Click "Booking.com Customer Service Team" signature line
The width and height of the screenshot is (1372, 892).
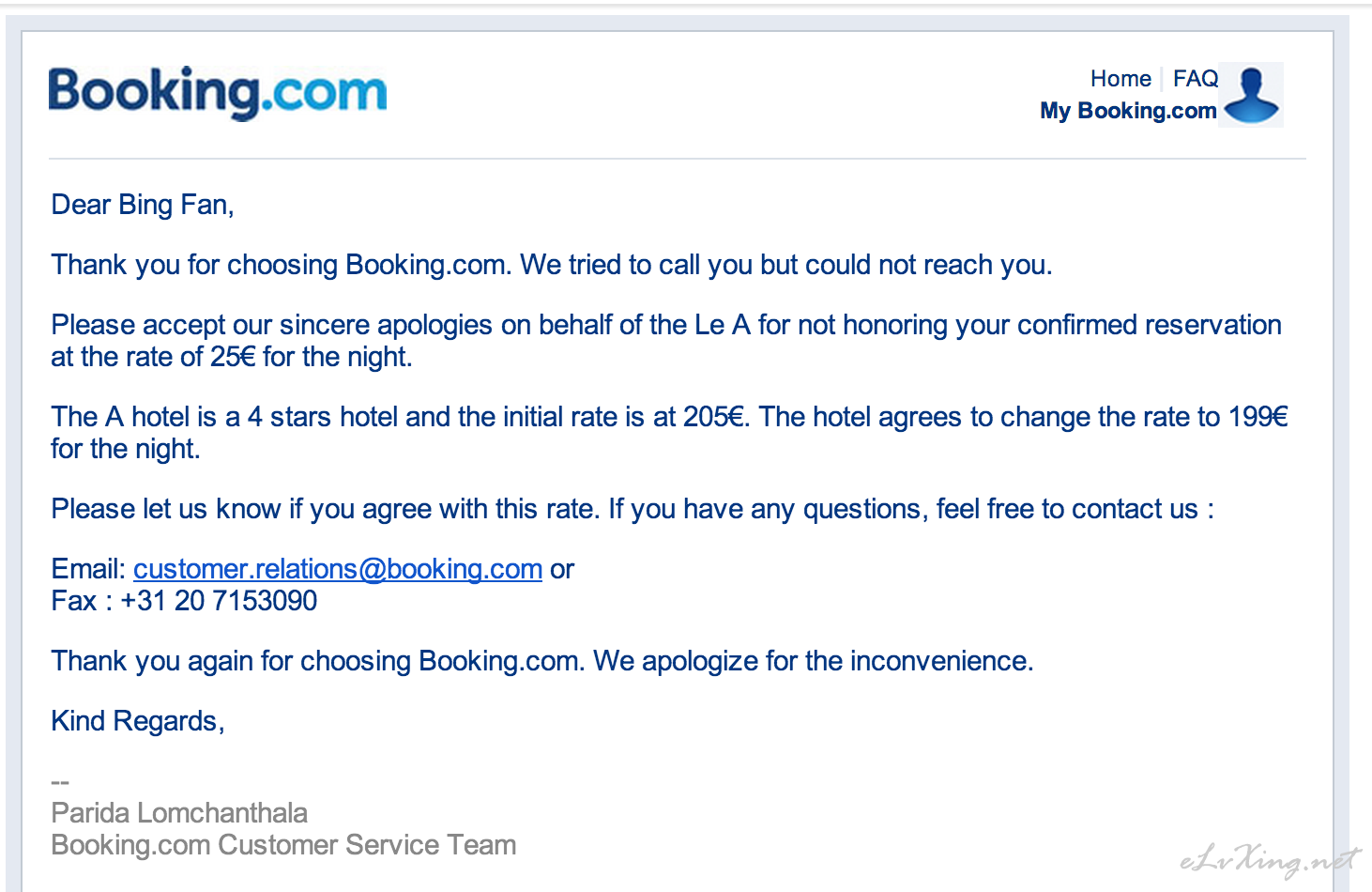[283, 845]
